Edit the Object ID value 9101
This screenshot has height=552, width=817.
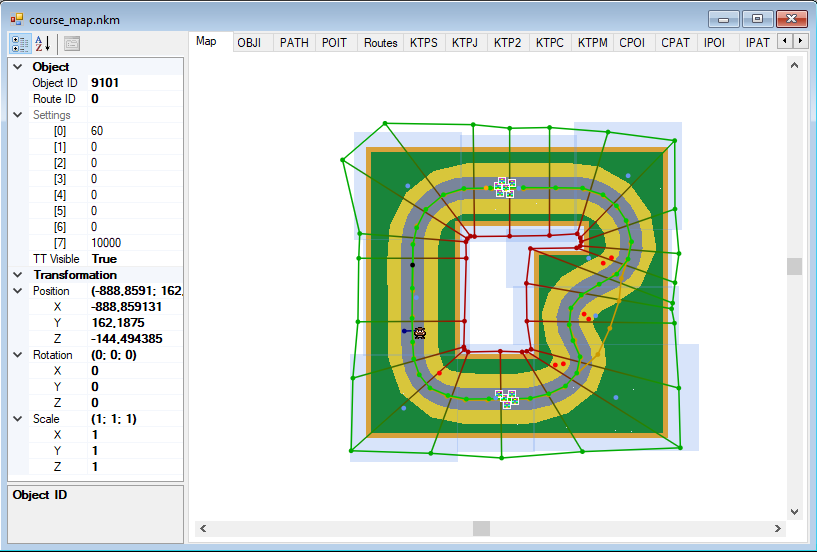(135, 83)
